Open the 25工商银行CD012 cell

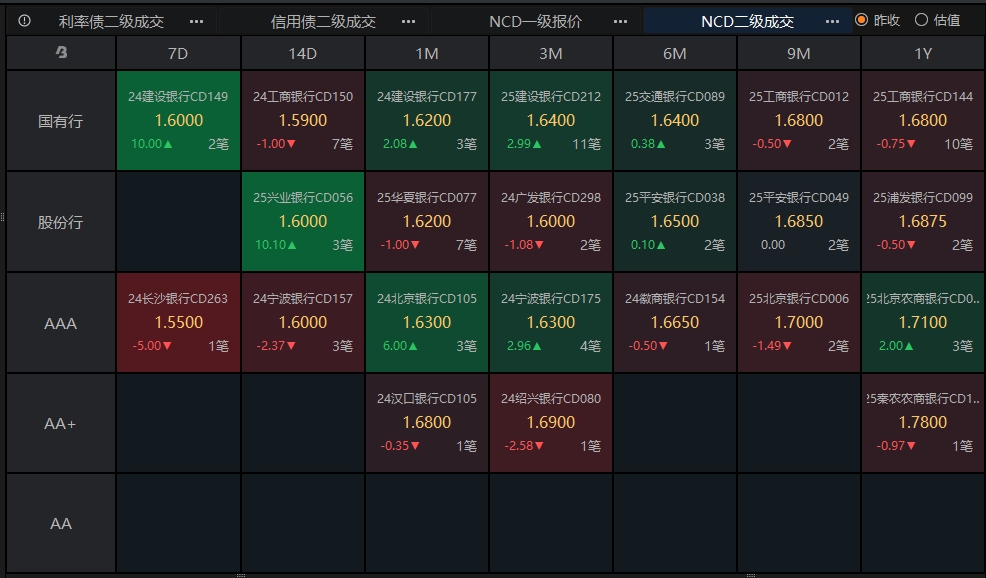[799, 121]
